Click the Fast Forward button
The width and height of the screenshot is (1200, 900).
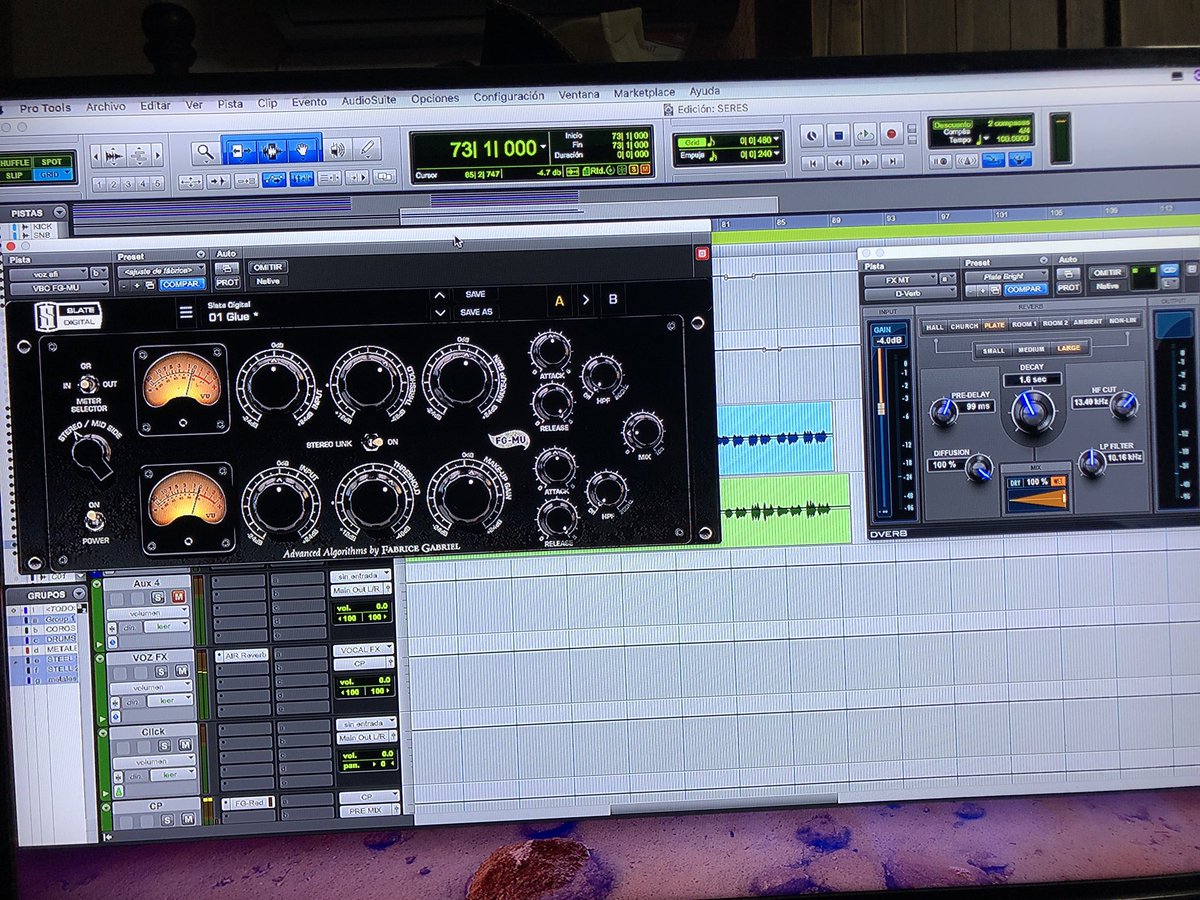click(866, 161)
